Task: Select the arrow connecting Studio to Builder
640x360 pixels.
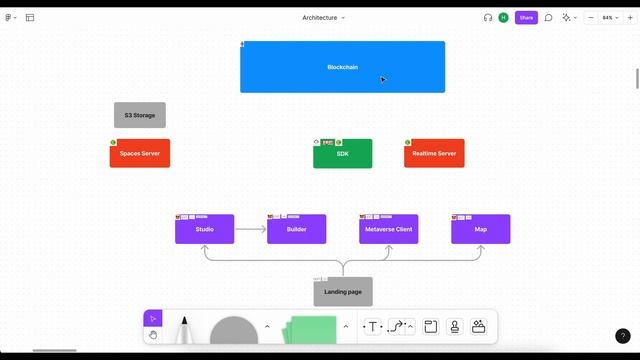Action: (251, 229)
